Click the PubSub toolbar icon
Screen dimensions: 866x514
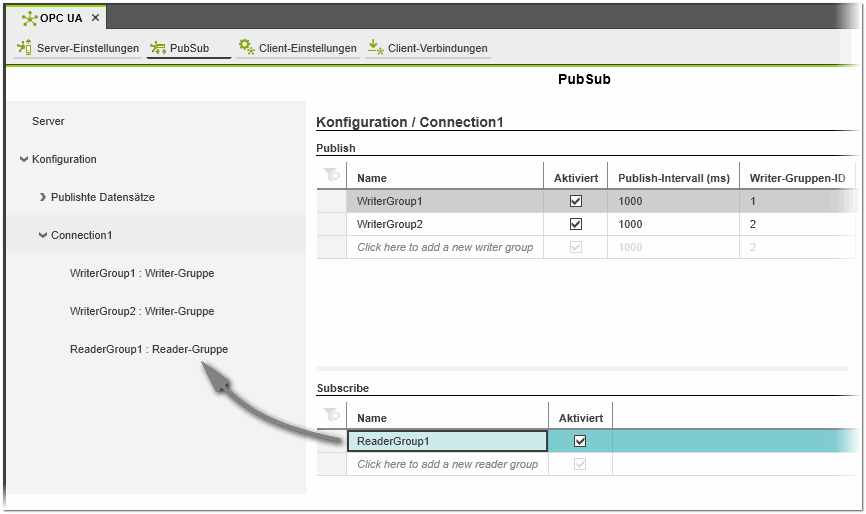coord(158,48)
